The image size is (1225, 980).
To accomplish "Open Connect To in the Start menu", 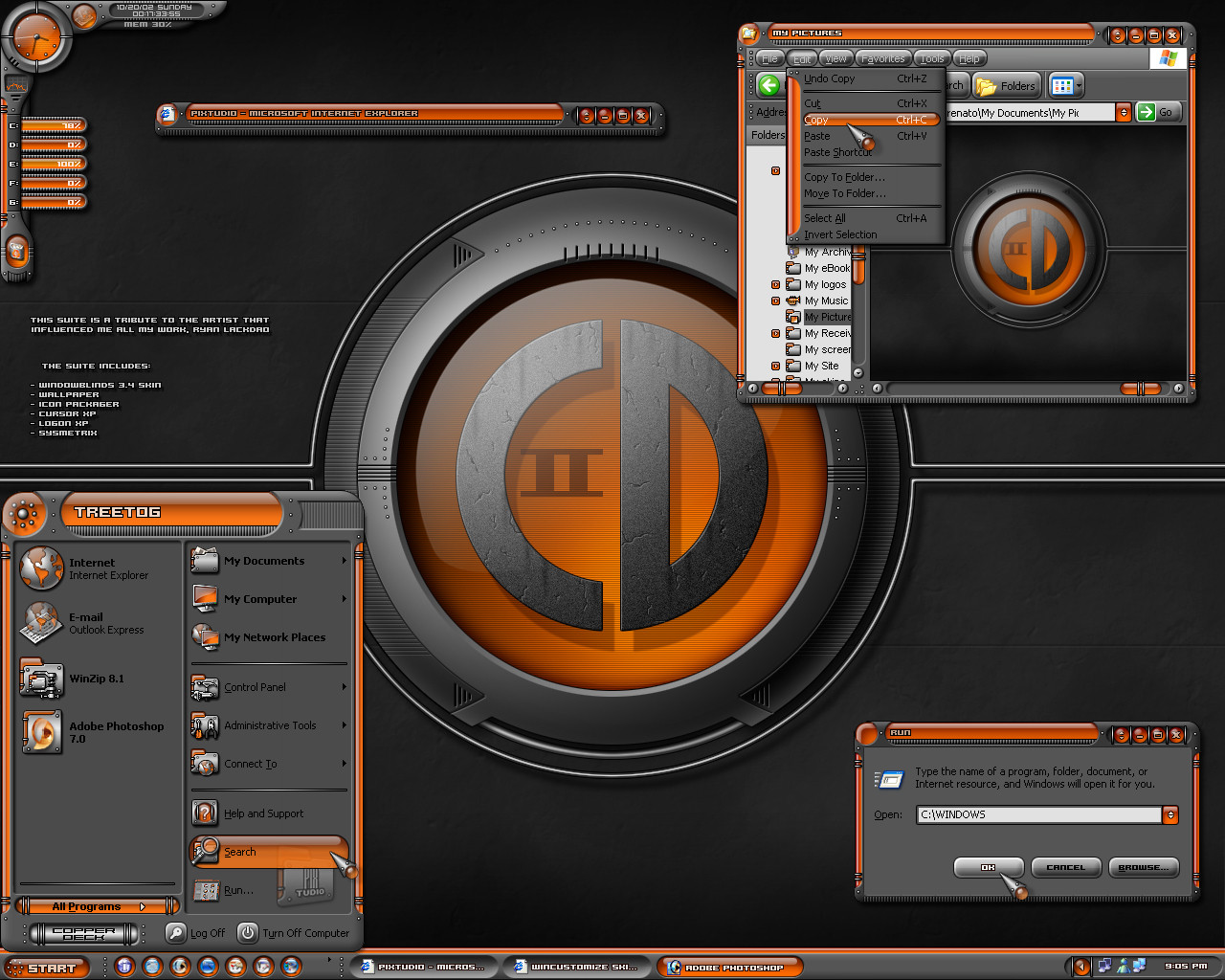I will pos(269,764).
